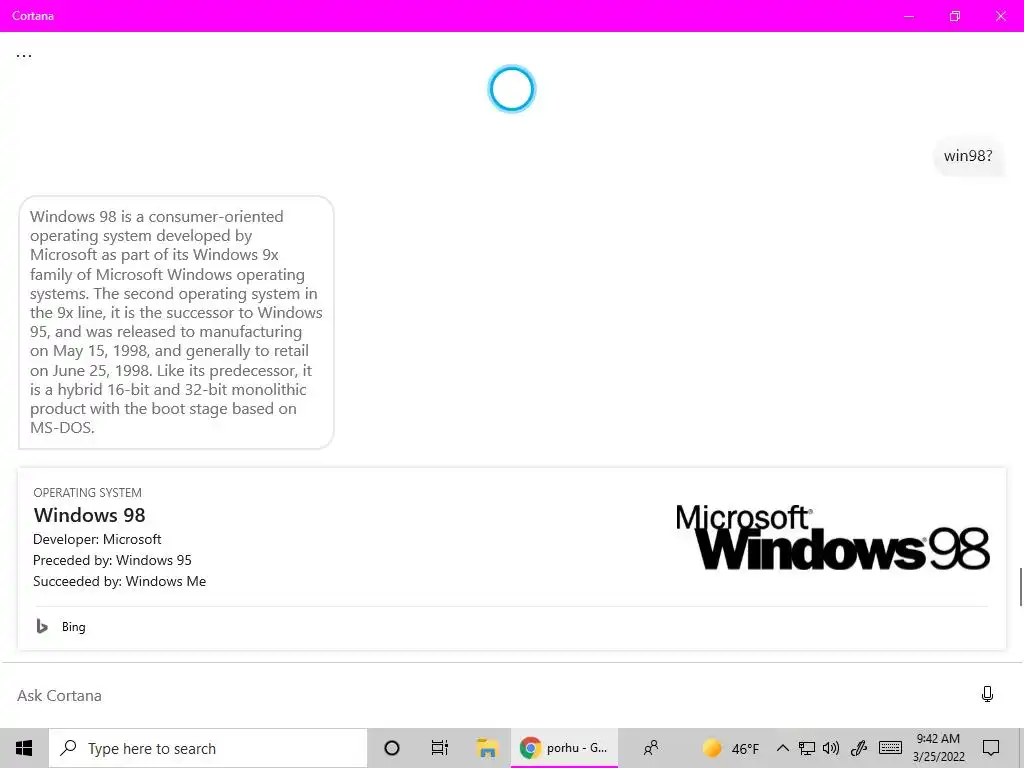Close the Cortana window
Viewport: 1024px width, 768px height.
(1000, 16)
